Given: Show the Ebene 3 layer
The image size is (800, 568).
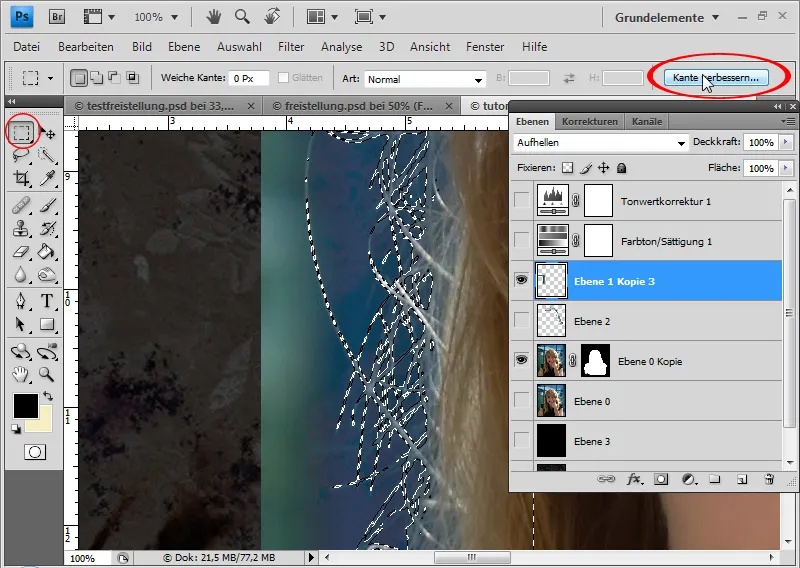Looking at the screenshot, I should click(x=521, y=440).
